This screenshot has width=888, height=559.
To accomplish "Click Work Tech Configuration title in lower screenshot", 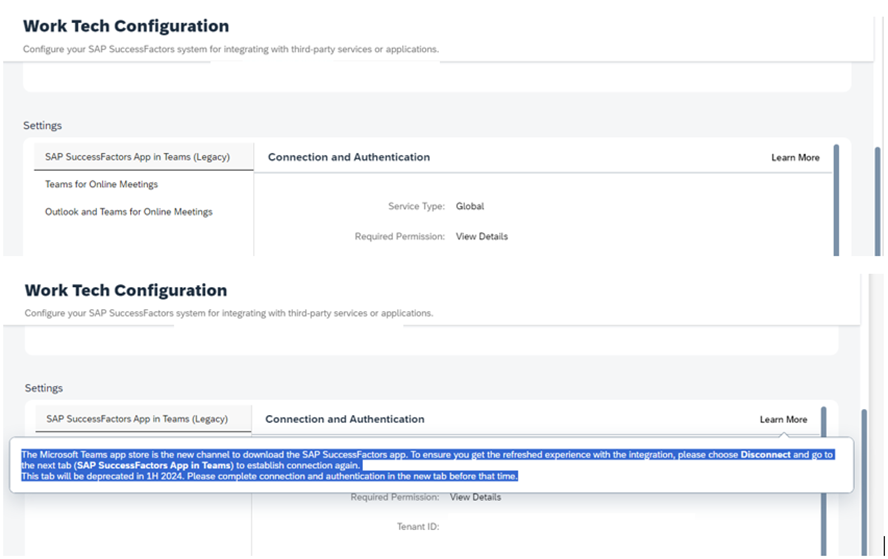I will click(126, 290).
